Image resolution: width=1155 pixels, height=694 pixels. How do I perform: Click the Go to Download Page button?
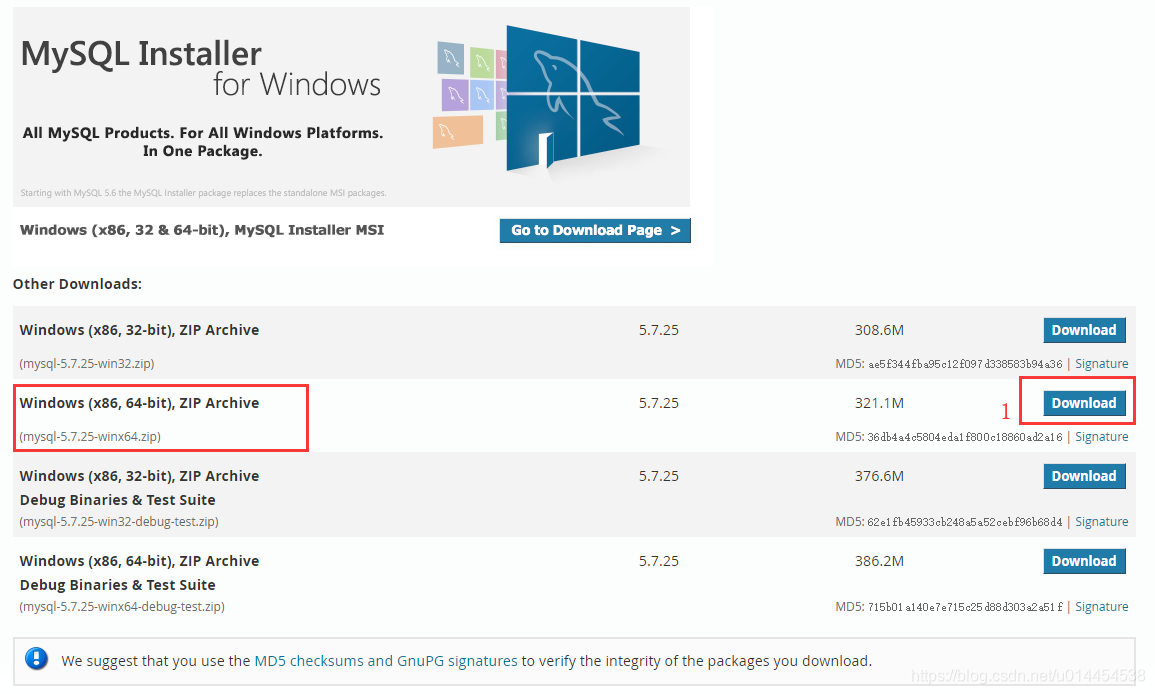click(x=594, y=231)
